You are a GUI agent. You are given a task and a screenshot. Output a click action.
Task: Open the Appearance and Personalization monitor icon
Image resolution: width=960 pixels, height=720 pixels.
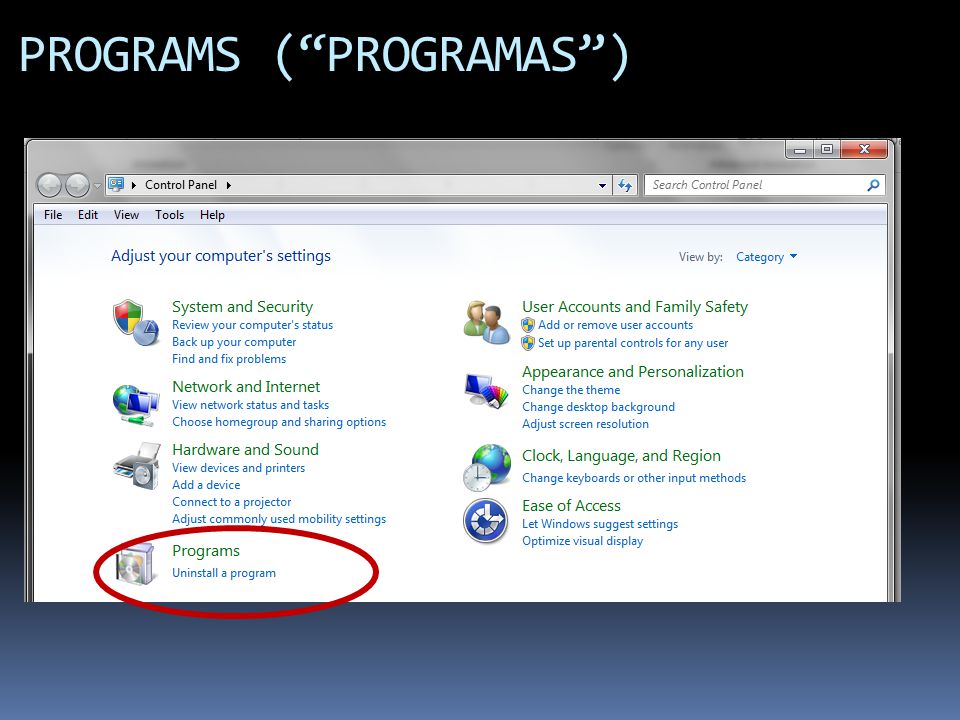487,391
